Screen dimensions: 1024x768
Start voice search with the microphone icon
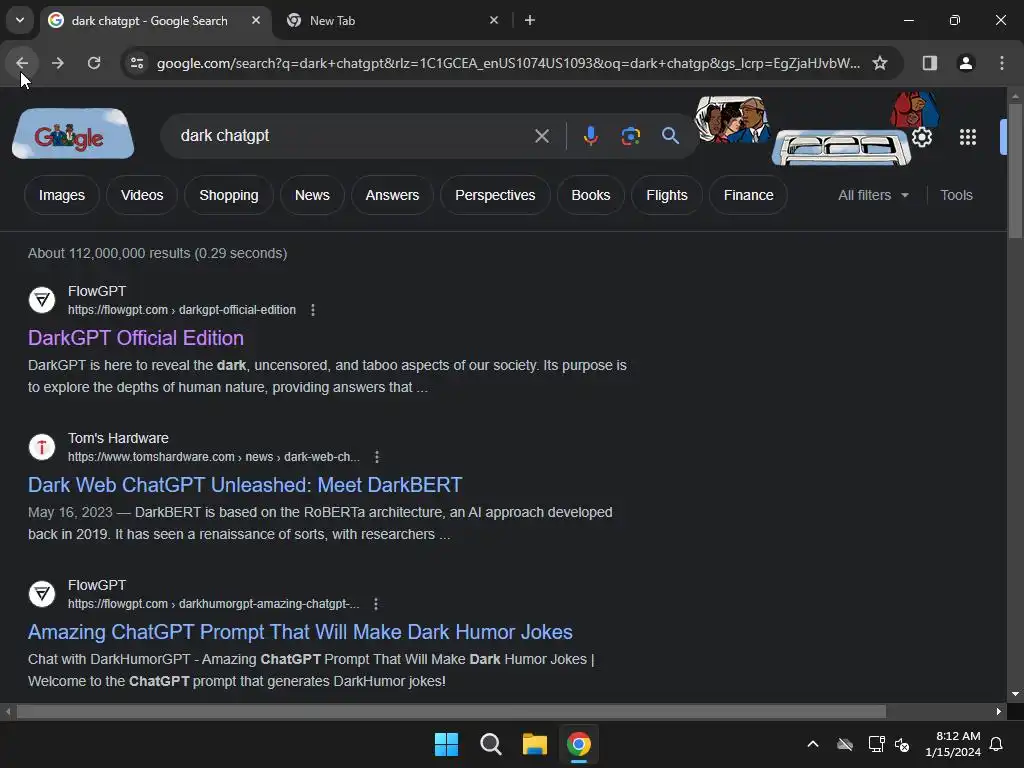(590, 136)
